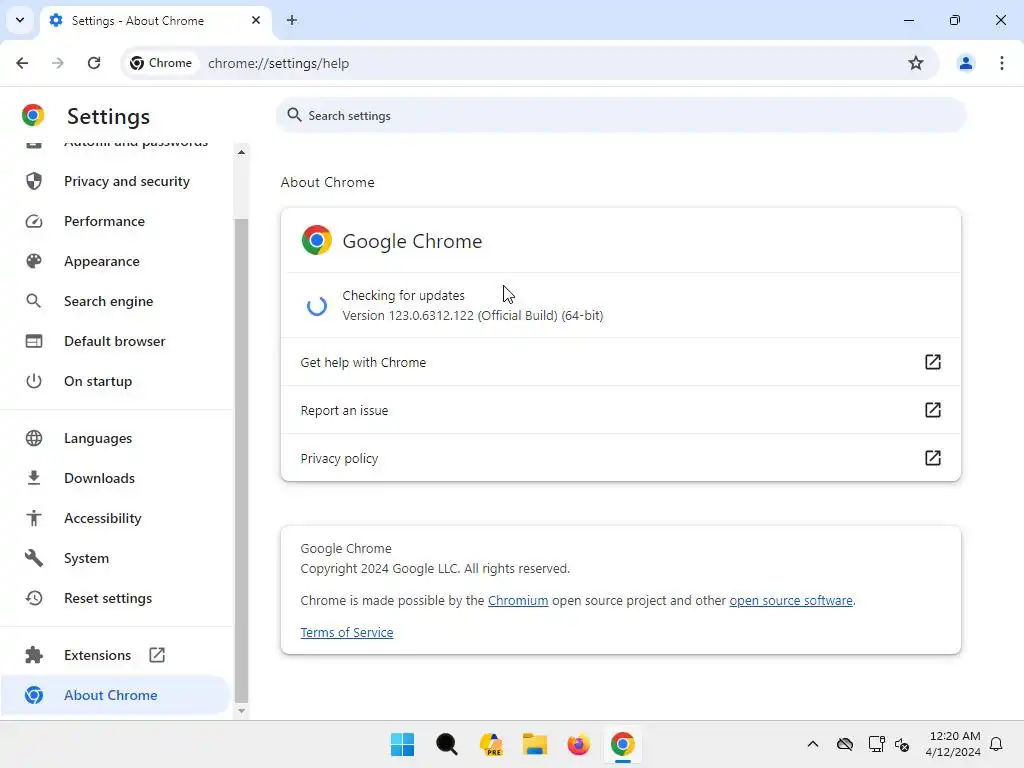1024x768 pixels.
Task: Click the Search engine magnifier icon
Action: click(34, 301)
